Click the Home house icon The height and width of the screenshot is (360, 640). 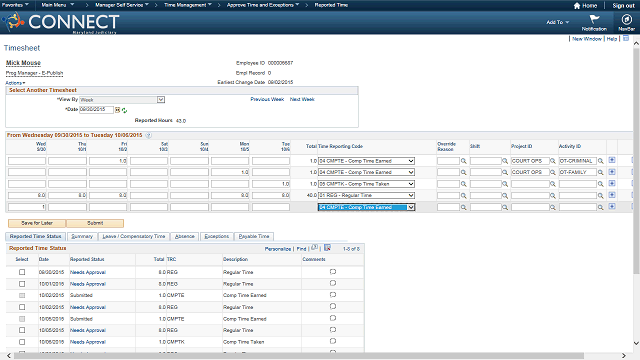pos(577,6)
